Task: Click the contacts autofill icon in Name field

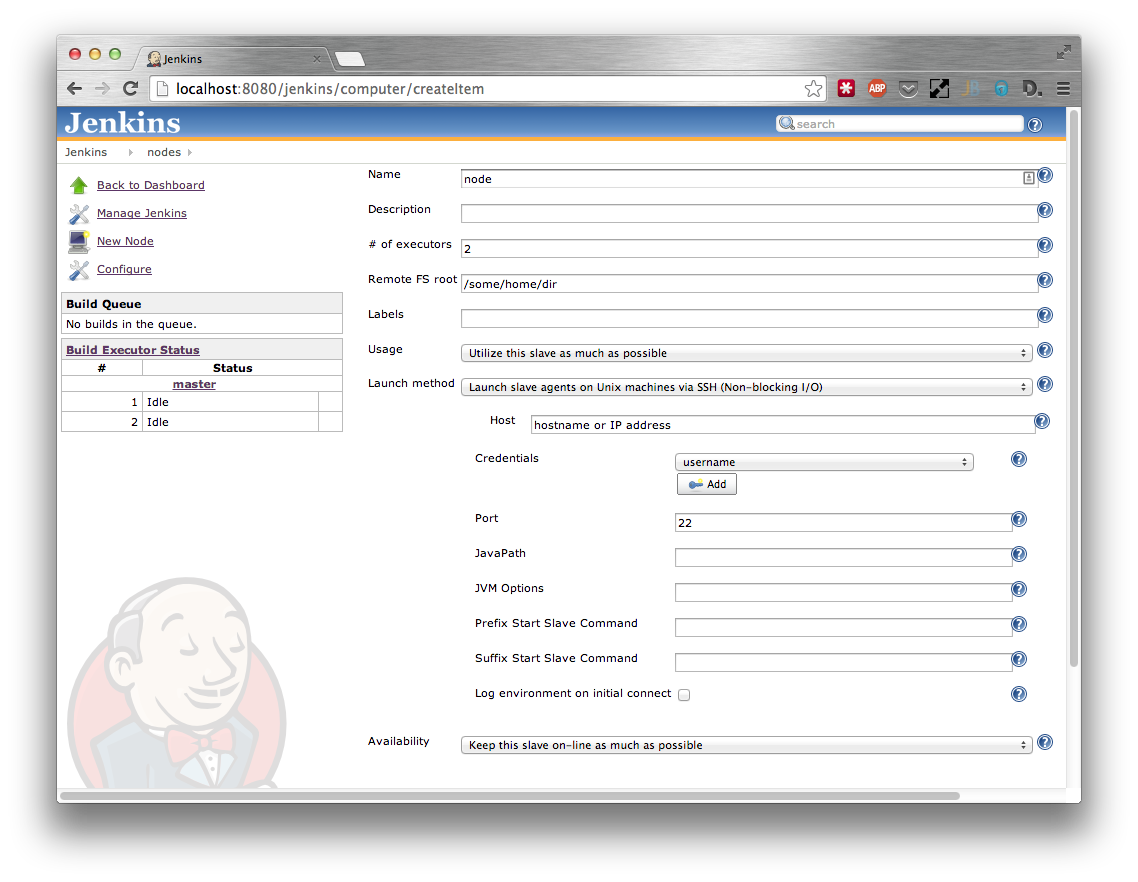Action: [1028, 178]
